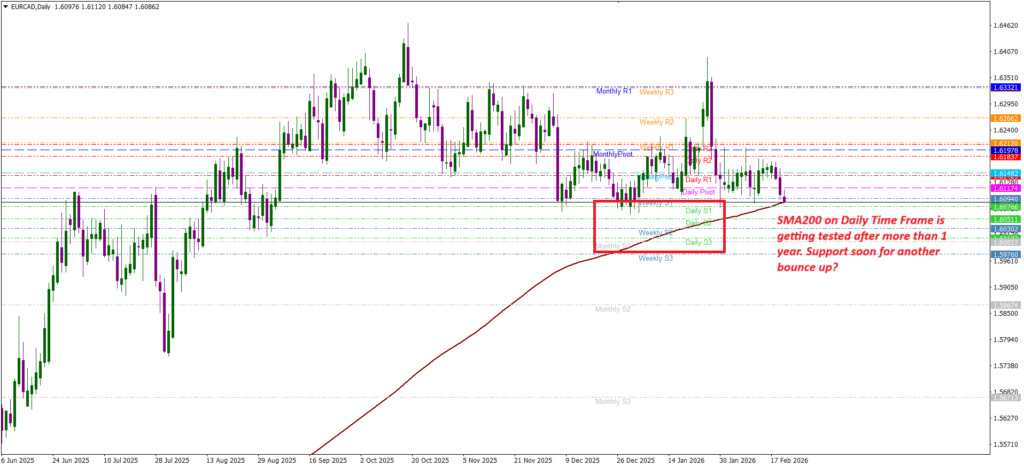
Task: Click the triangle arrow beside EURCAD,Daily
Action: (x=6, y=7)
